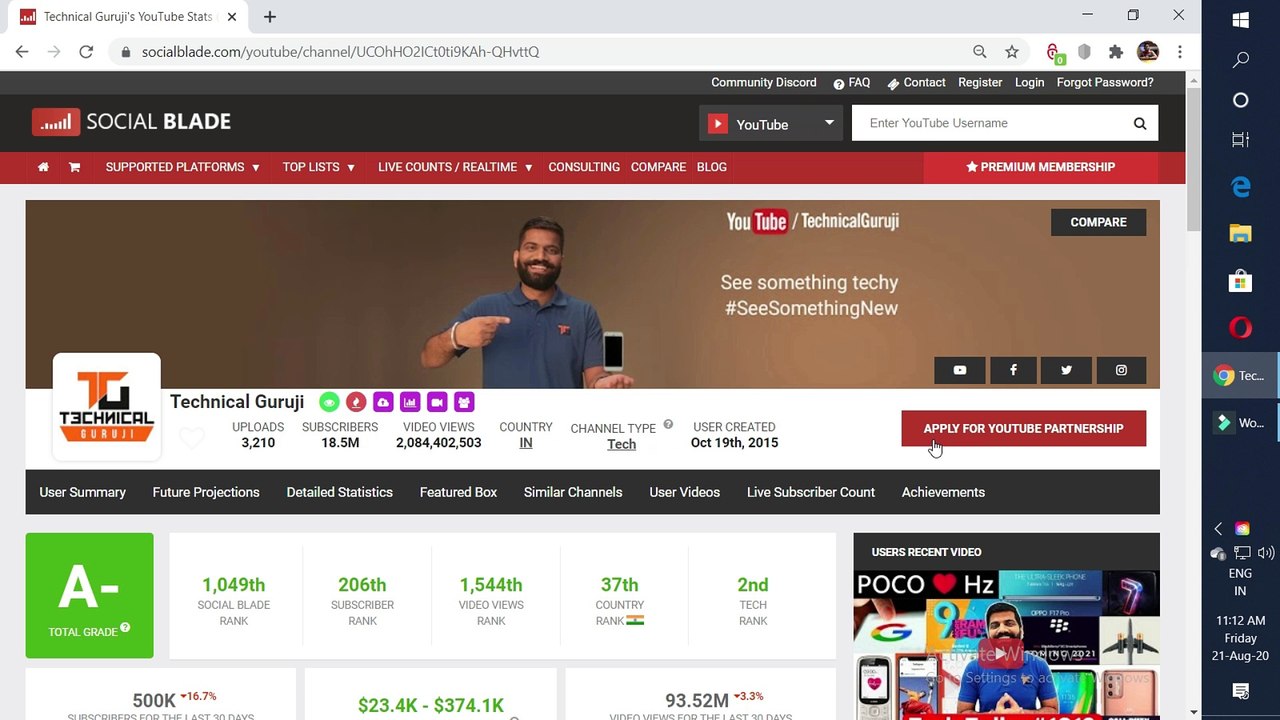Image resolution: width=1280 pixels, height=720 pixels.
Task: Click the Total Grade help icon
Action: [125, 628]
